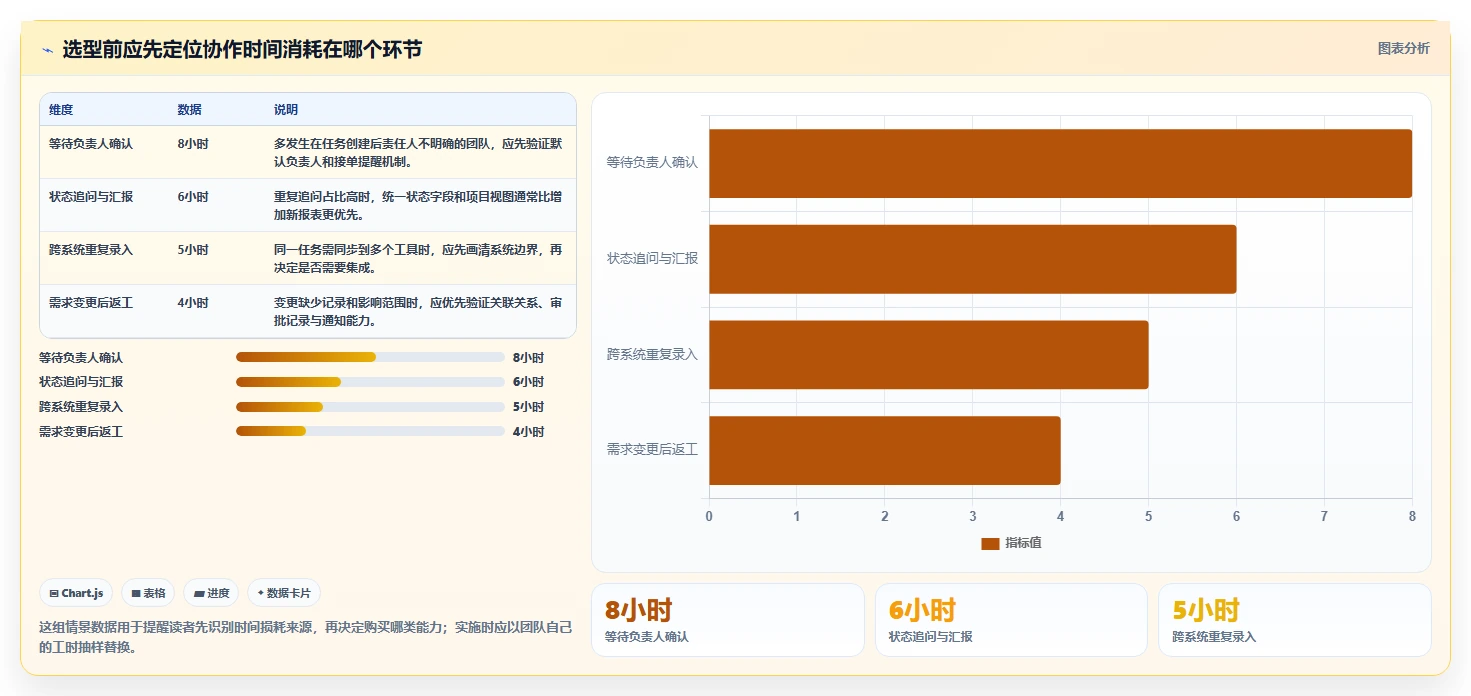This screenshot has height=696, width=1471.
Task: Click the 说明 column header
Action: 286,110
